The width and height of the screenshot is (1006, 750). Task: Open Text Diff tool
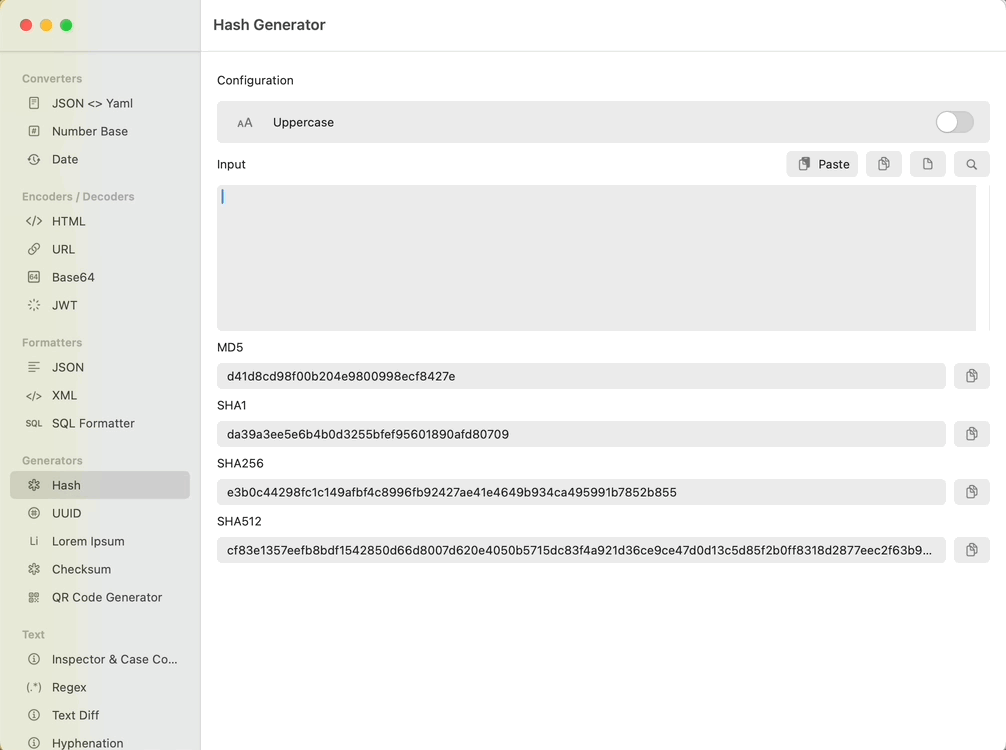(99, 715)
